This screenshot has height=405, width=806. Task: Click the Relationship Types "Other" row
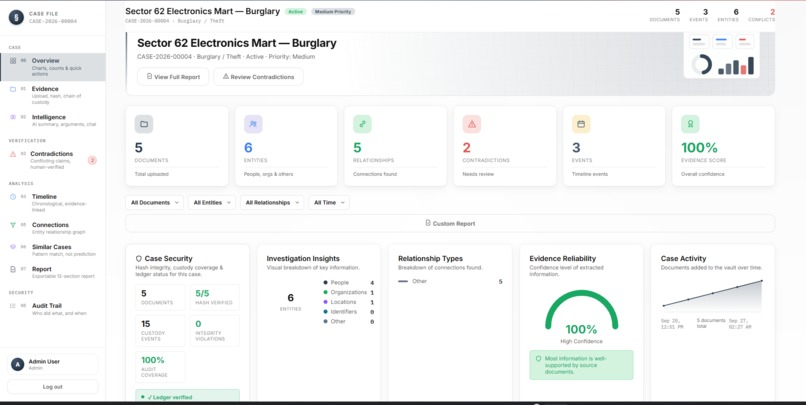point(450,282)
